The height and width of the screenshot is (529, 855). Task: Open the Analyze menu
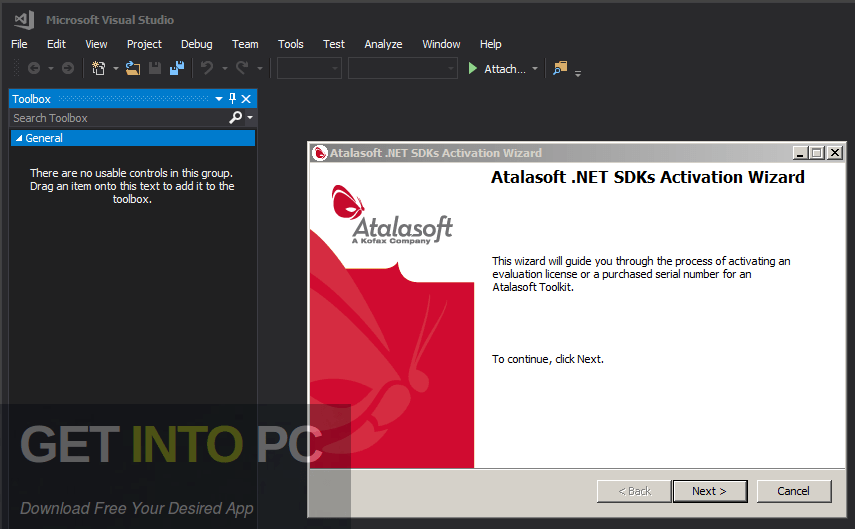click(383, 44)
